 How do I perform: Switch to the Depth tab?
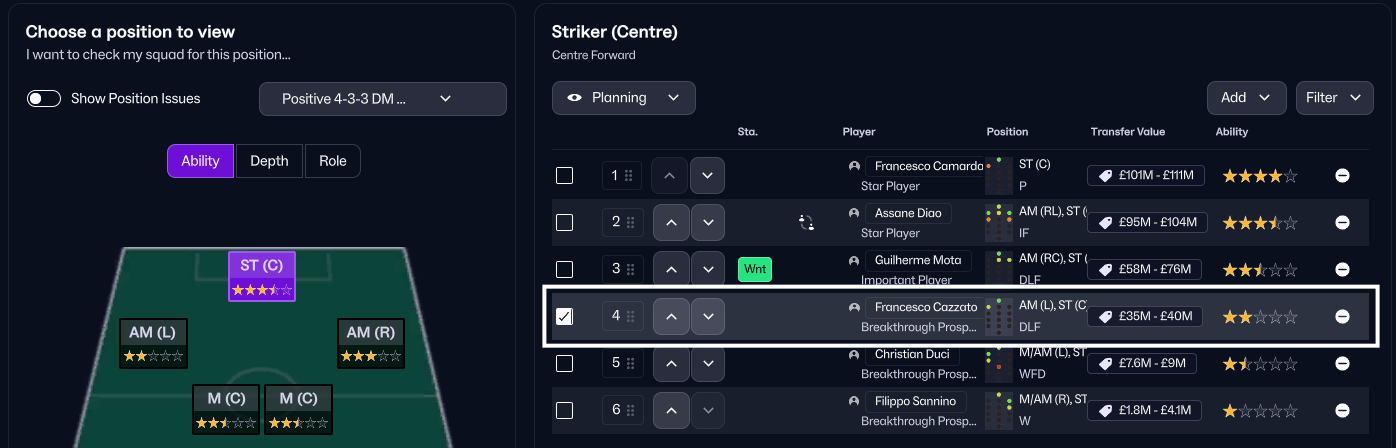[x=269, y=161]
